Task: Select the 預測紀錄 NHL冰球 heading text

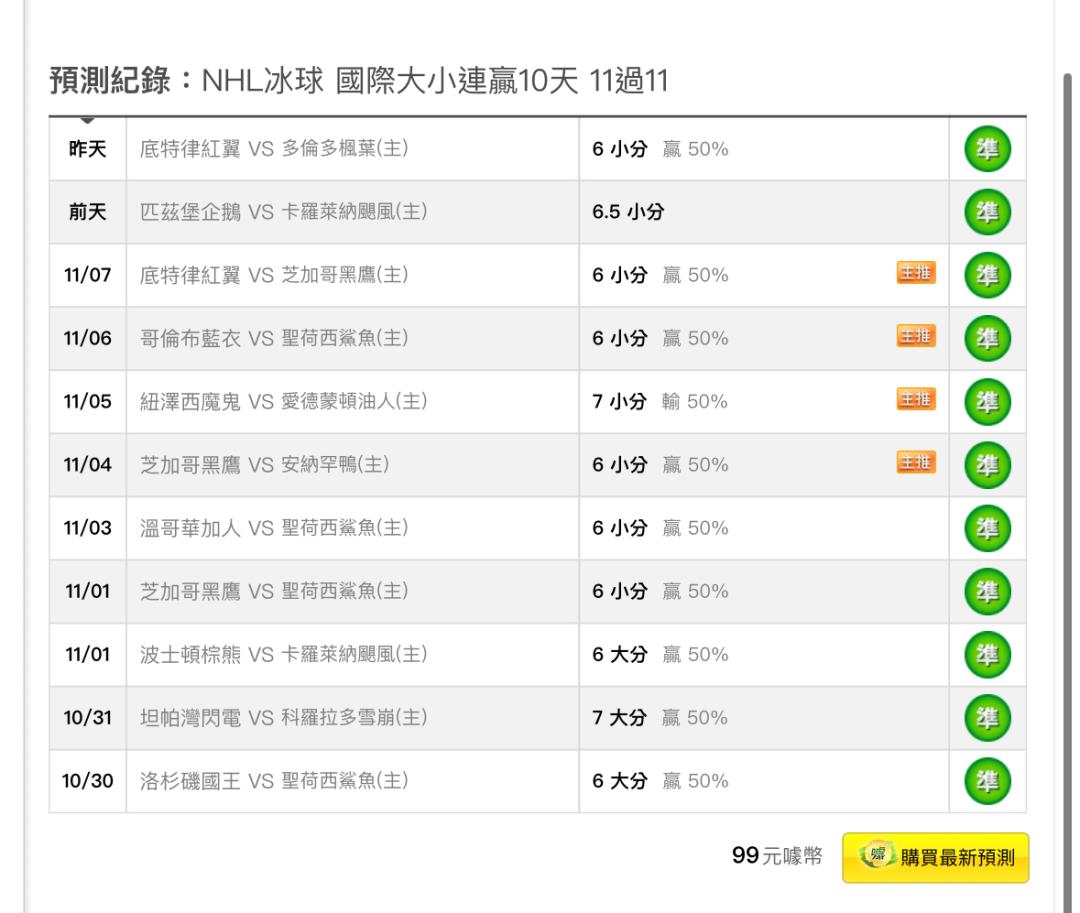Action: (x=358, y=81)
